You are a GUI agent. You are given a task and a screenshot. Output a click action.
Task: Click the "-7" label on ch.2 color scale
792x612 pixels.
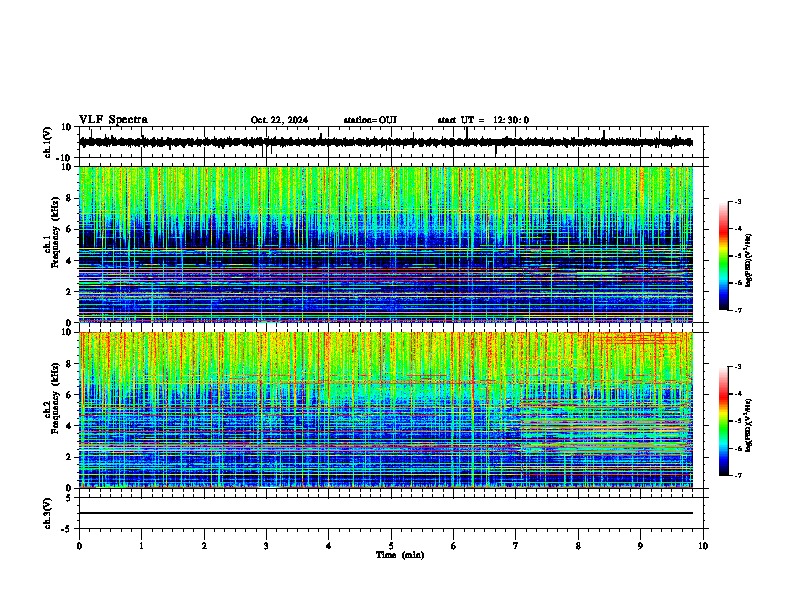tap(737, 476)
